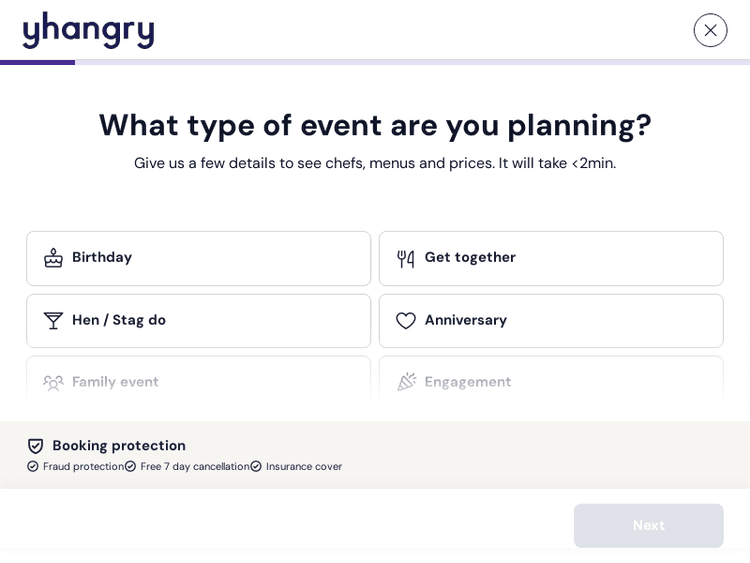Screen dimensions: 750x563
Task: Click the Free 7 day cancellation checkmark
Action: [x=131, y=467]
